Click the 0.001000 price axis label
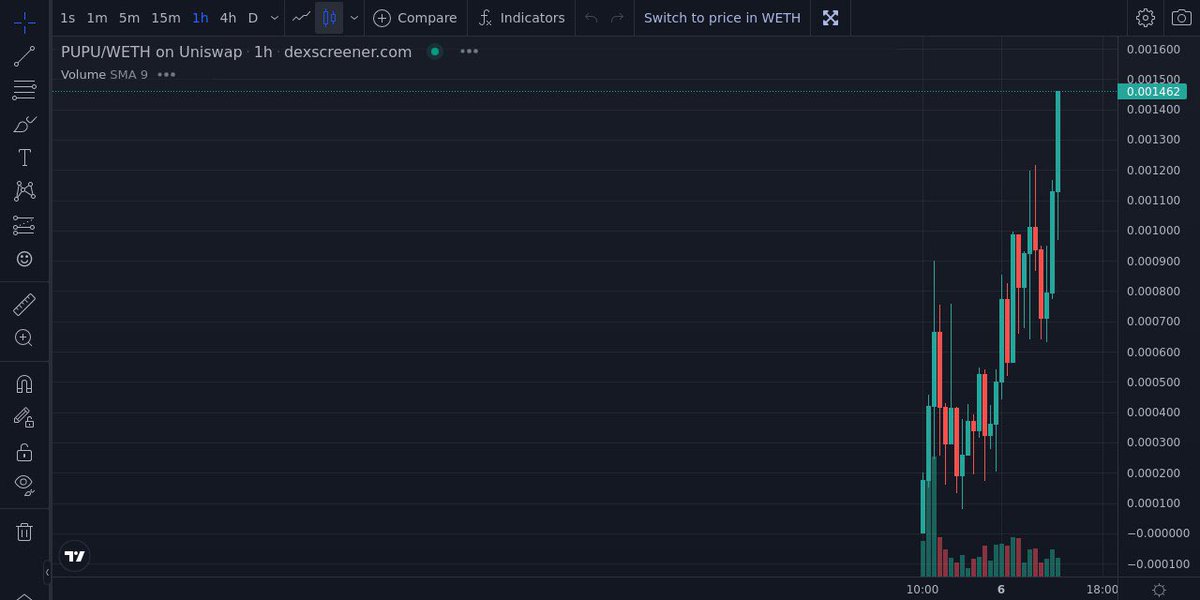This screenshot has width=1200, height=600. [1153, 230]
